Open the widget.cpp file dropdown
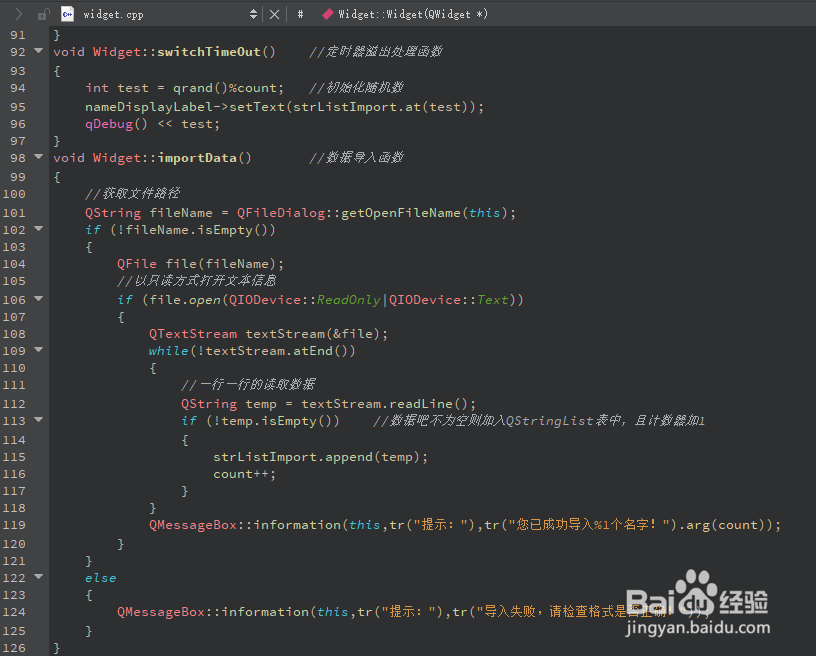 click(x=253, y=14)
